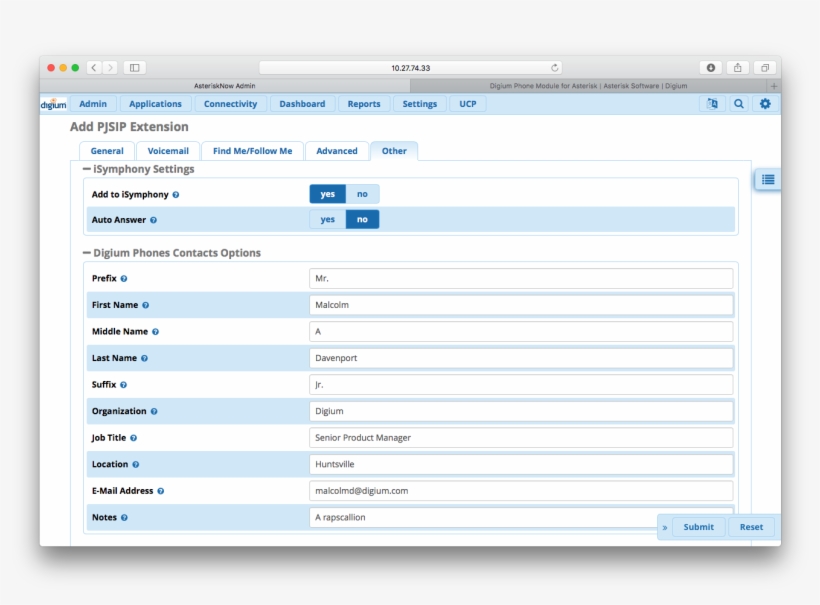The height and width of the screenshot is (605, 820).
Task: Click the Add PJSIP Extension heading
Action: (x=129, y=127)
